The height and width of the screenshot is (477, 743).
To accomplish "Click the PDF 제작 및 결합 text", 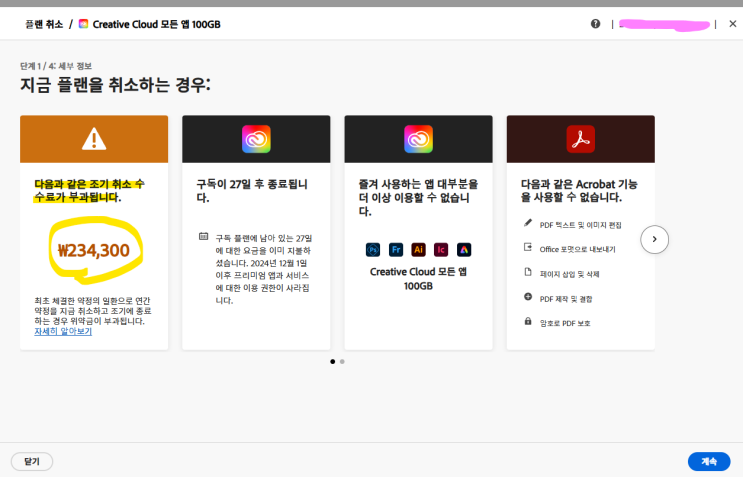I will [566, 299].
